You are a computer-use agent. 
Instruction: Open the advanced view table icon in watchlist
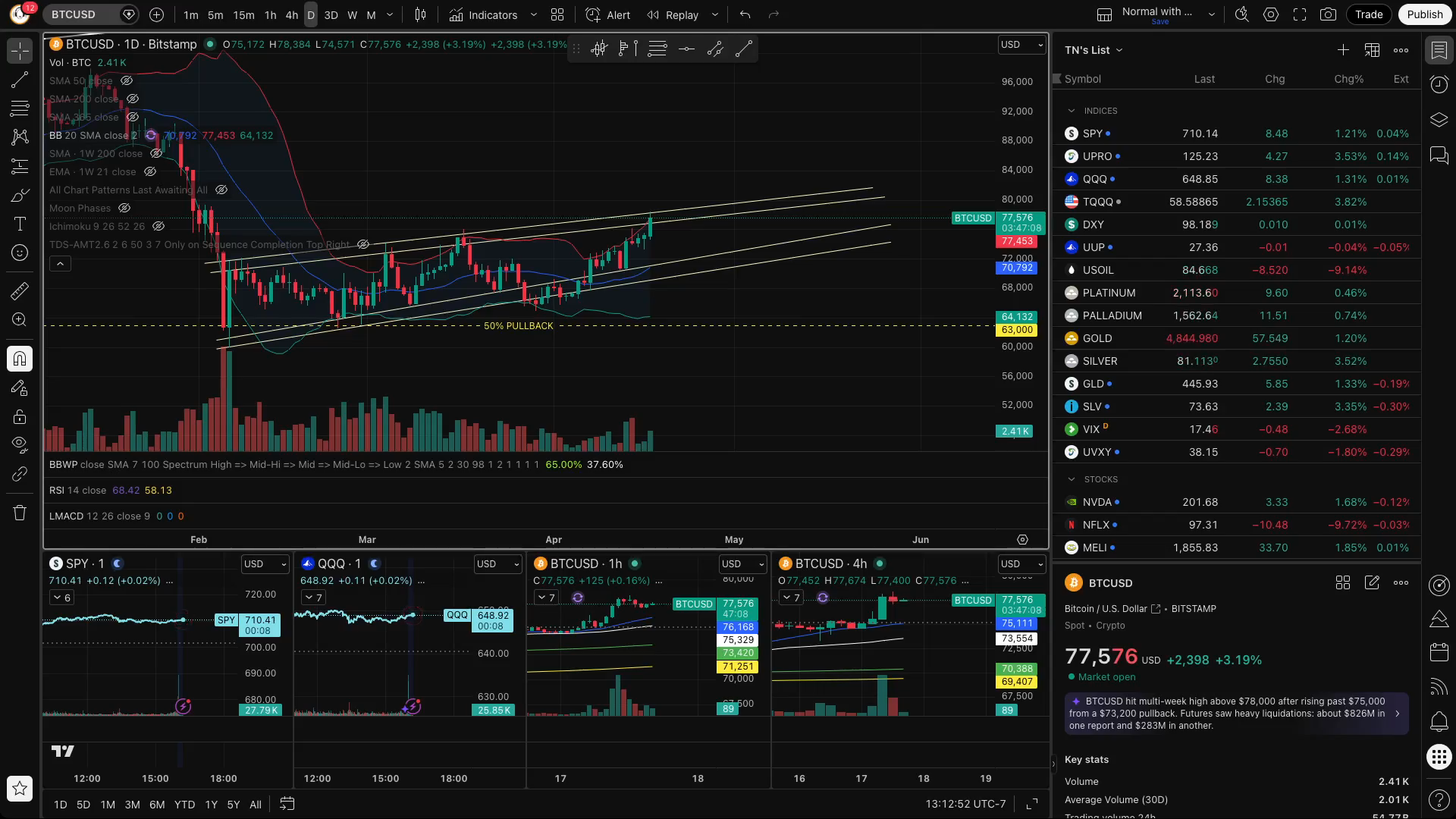(x=1372, y=50)
